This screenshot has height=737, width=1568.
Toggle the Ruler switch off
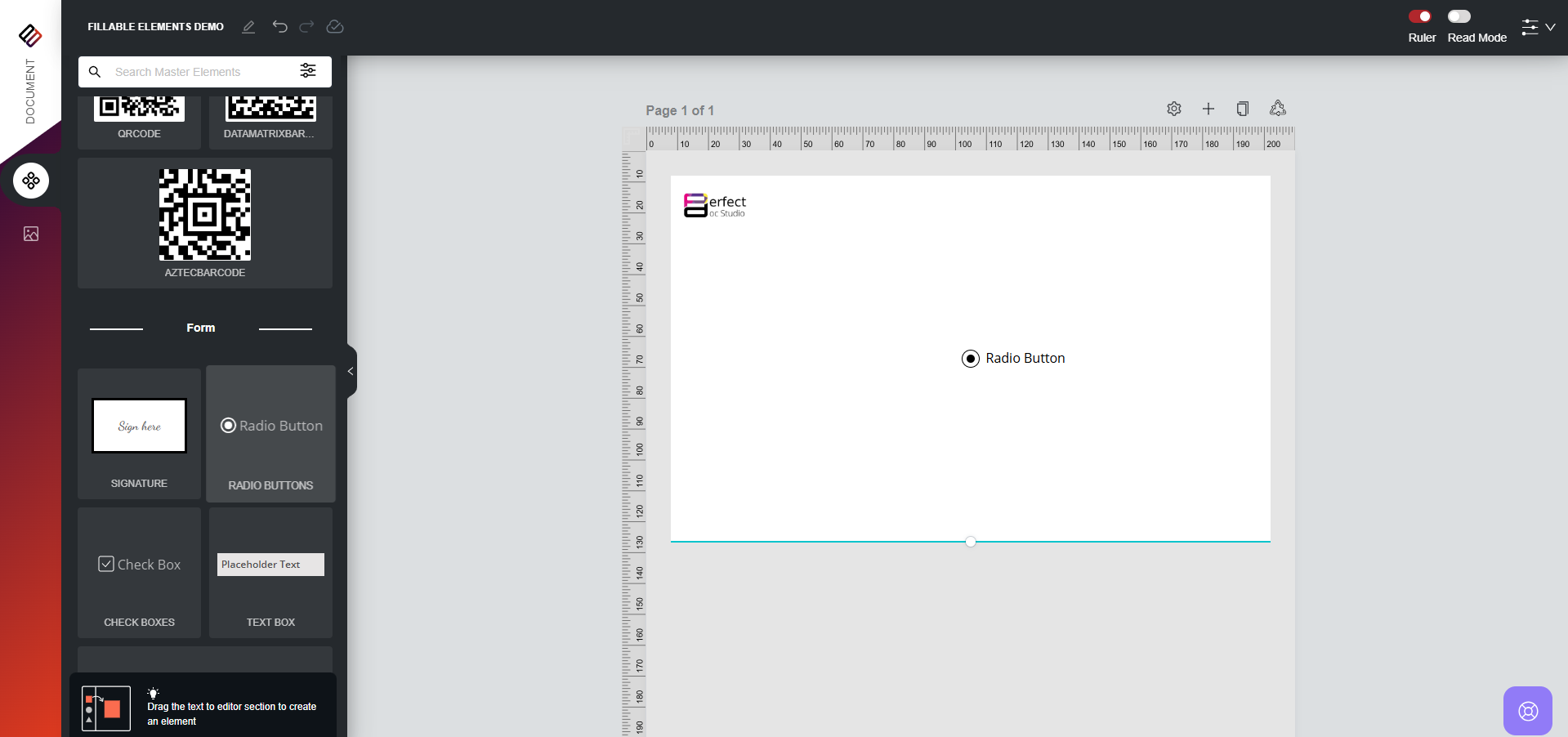pyautogui.click(x=1420, y=16)
